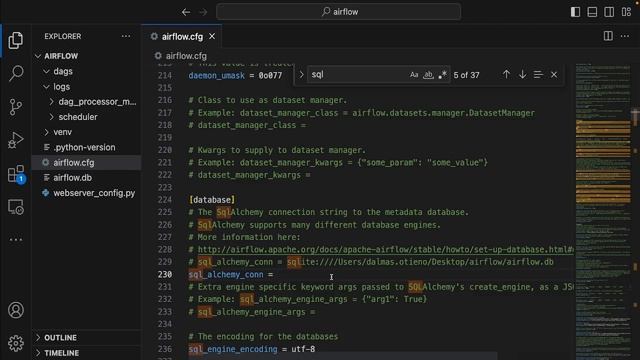This screenshot has width=640, height=360.
Task: Split the editor to the right
Action: [608, 36]
